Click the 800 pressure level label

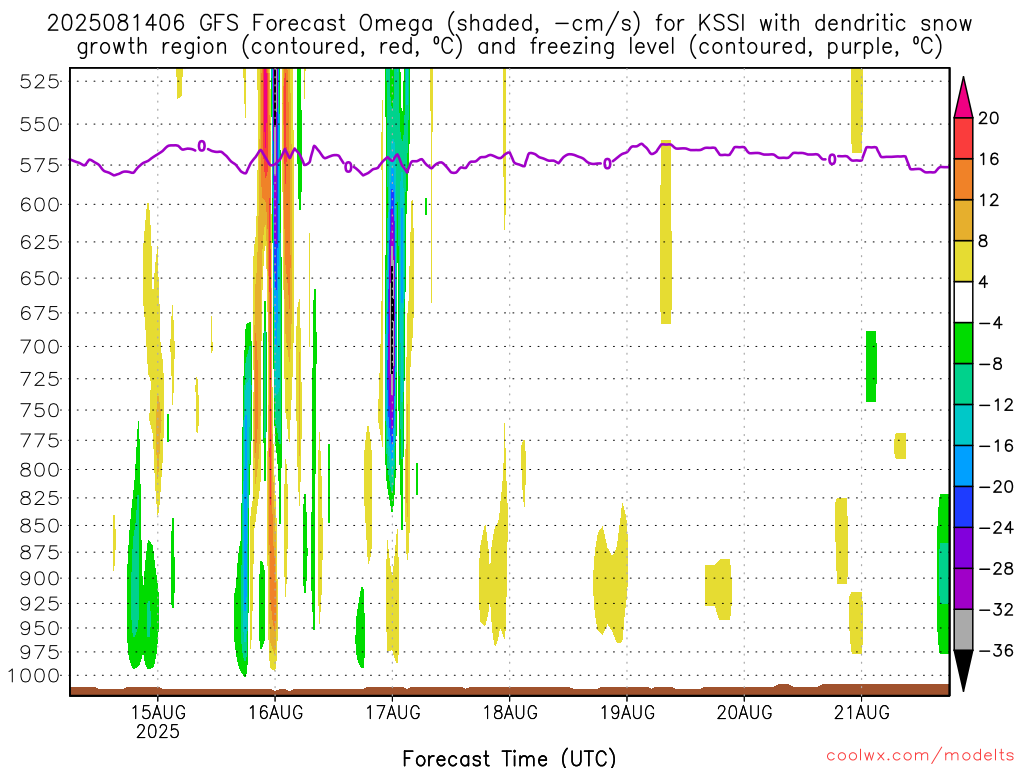[x=39, y=470]
